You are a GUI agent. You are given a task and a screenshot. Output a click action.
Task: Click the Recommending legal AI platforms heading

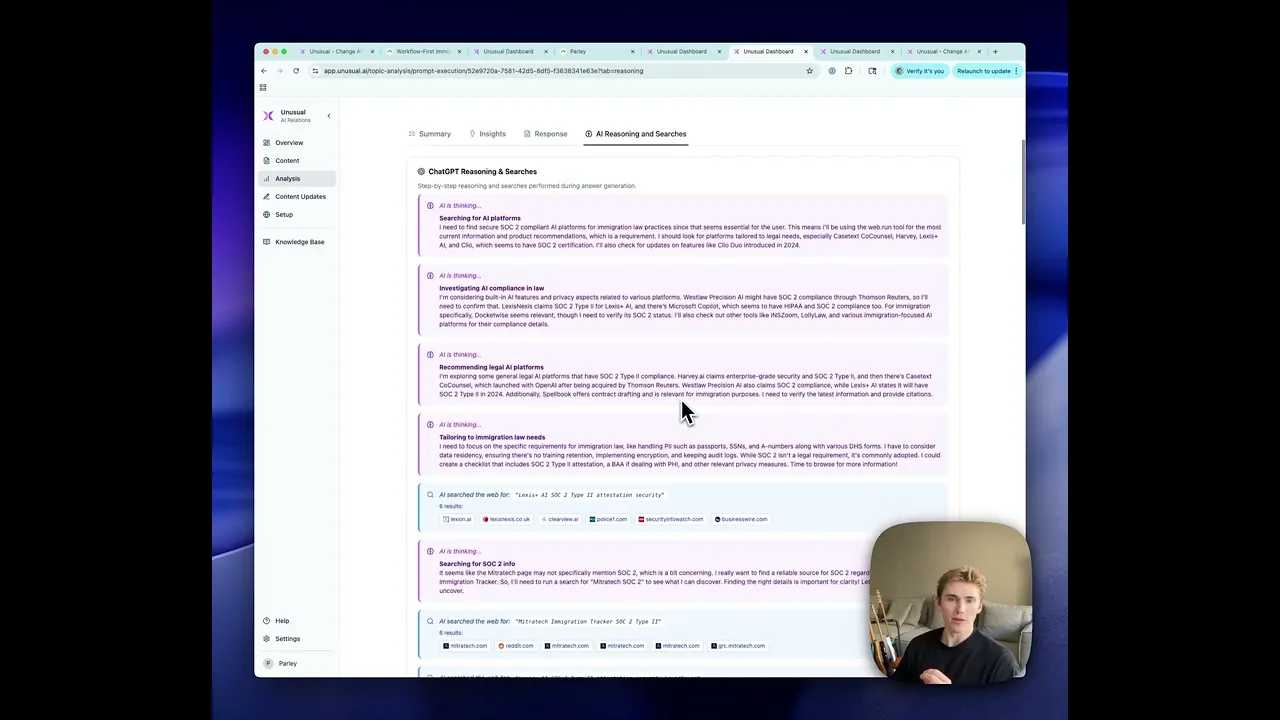click(491, 367)
